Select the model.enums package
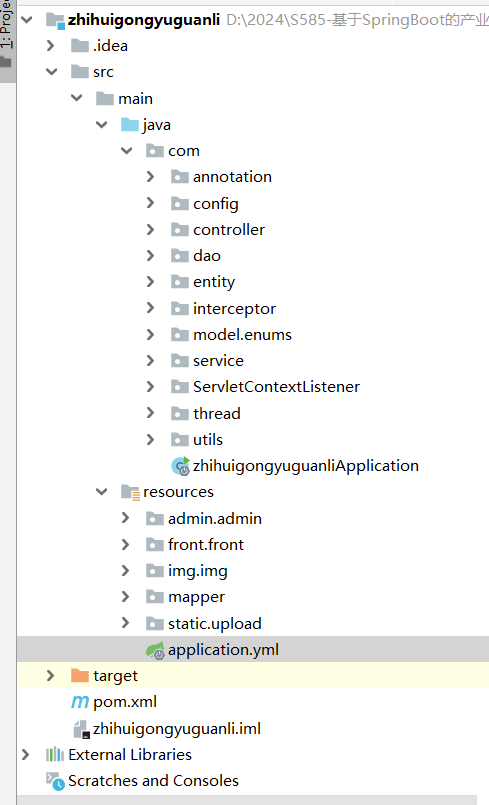The width and height of the screenshot is (489, 805). 242,335
